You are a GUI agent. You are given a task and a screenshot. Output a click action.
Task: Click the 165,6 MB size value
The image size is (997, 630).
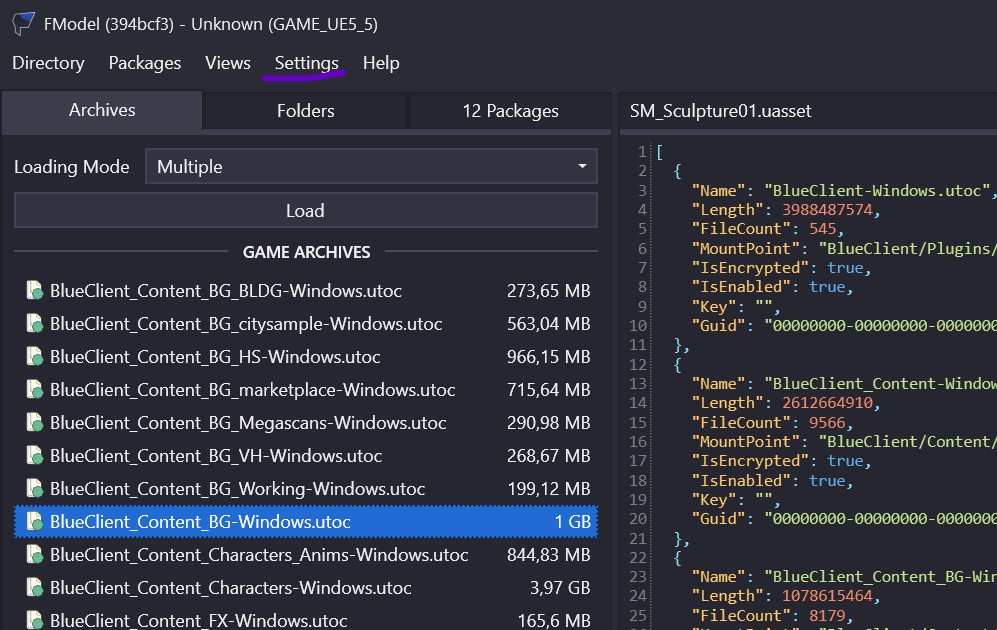pyautogui.click(x=554, y=620)
